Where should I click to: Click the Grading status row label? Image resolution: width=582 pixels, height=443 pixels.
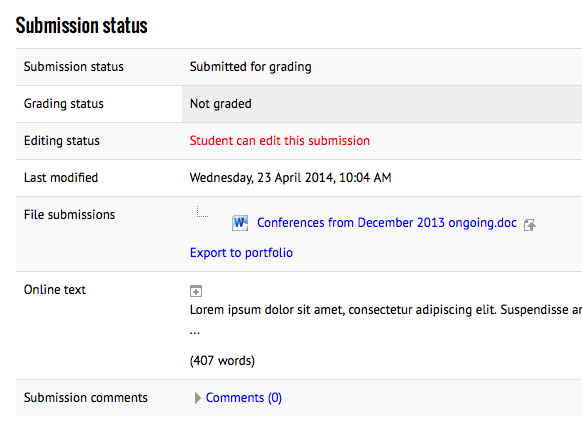[64, 104]
